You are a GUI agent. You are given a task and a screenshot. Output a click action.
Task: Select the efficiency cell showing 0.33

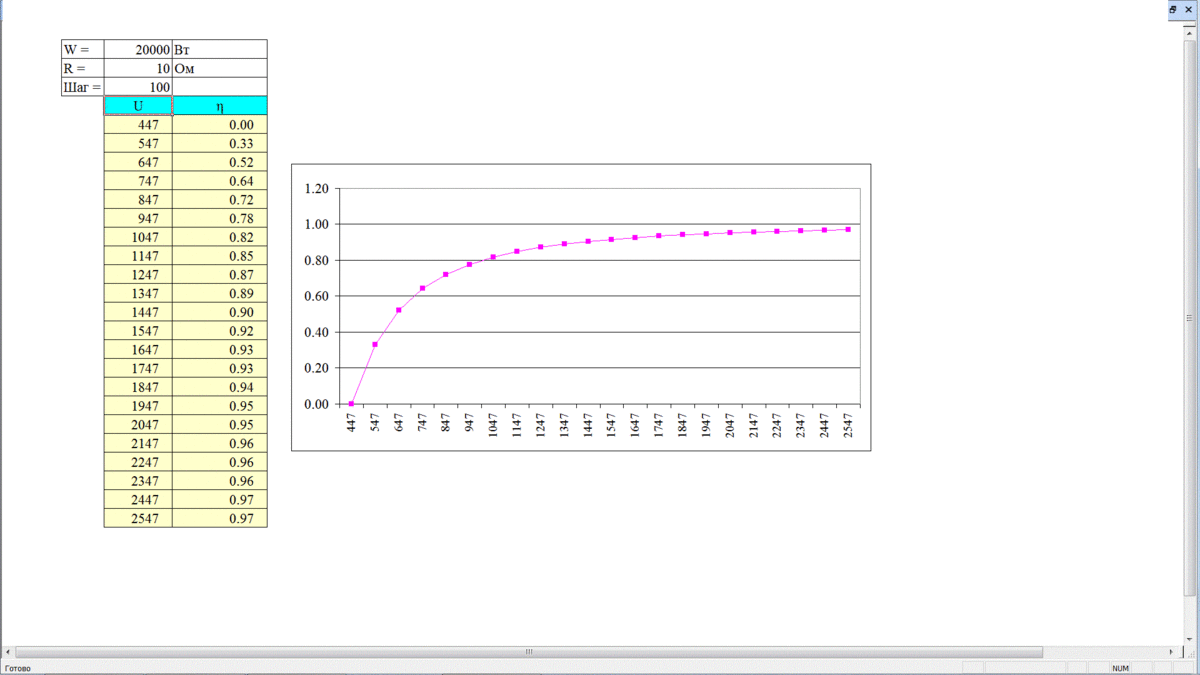pyautogui.click(x=220, y=144)
